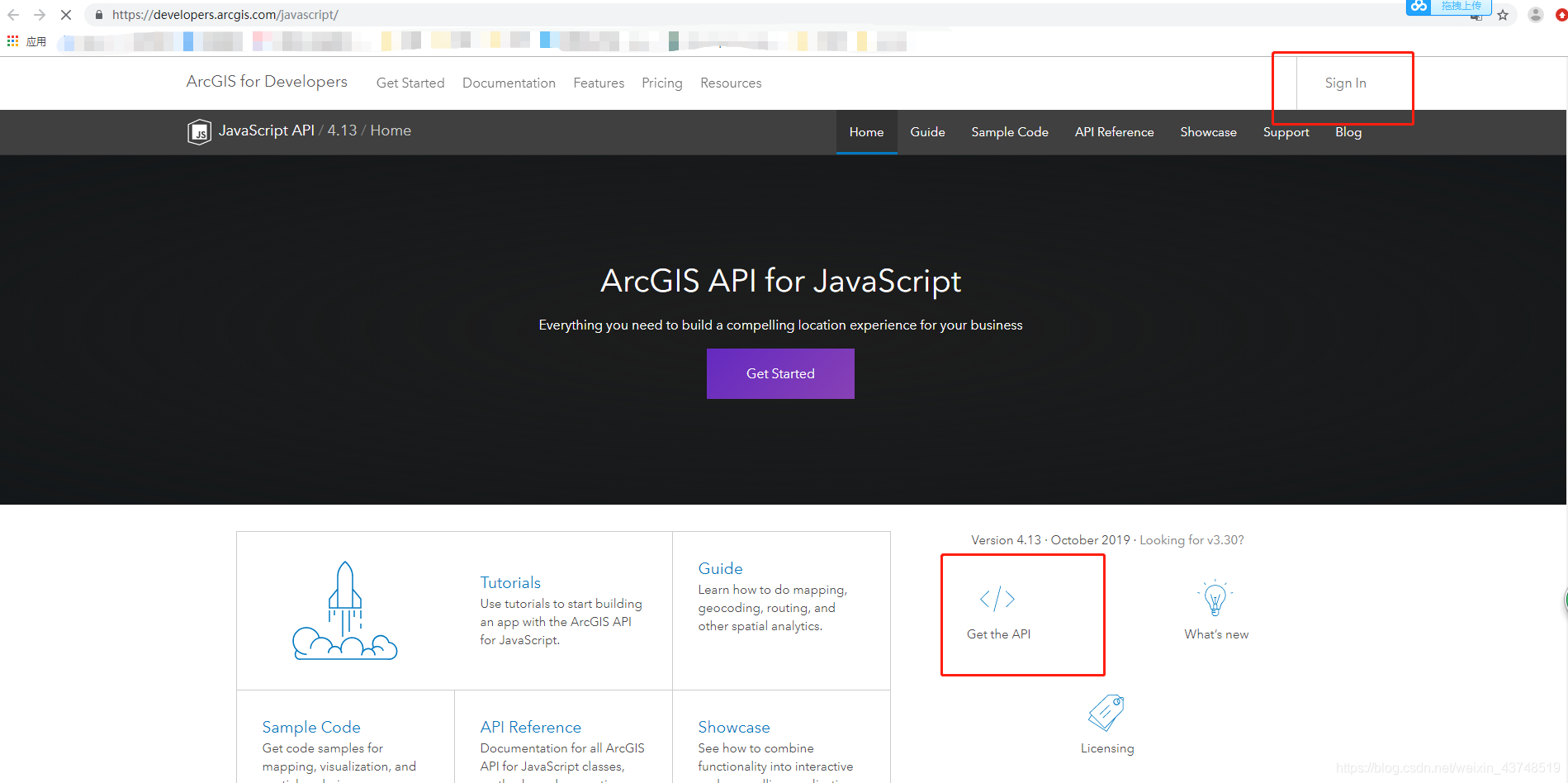Click JavaScript API breadcrumb text
Image resolution: width=1568 pixels, height=783 pixels.
(x=266, y=130)
